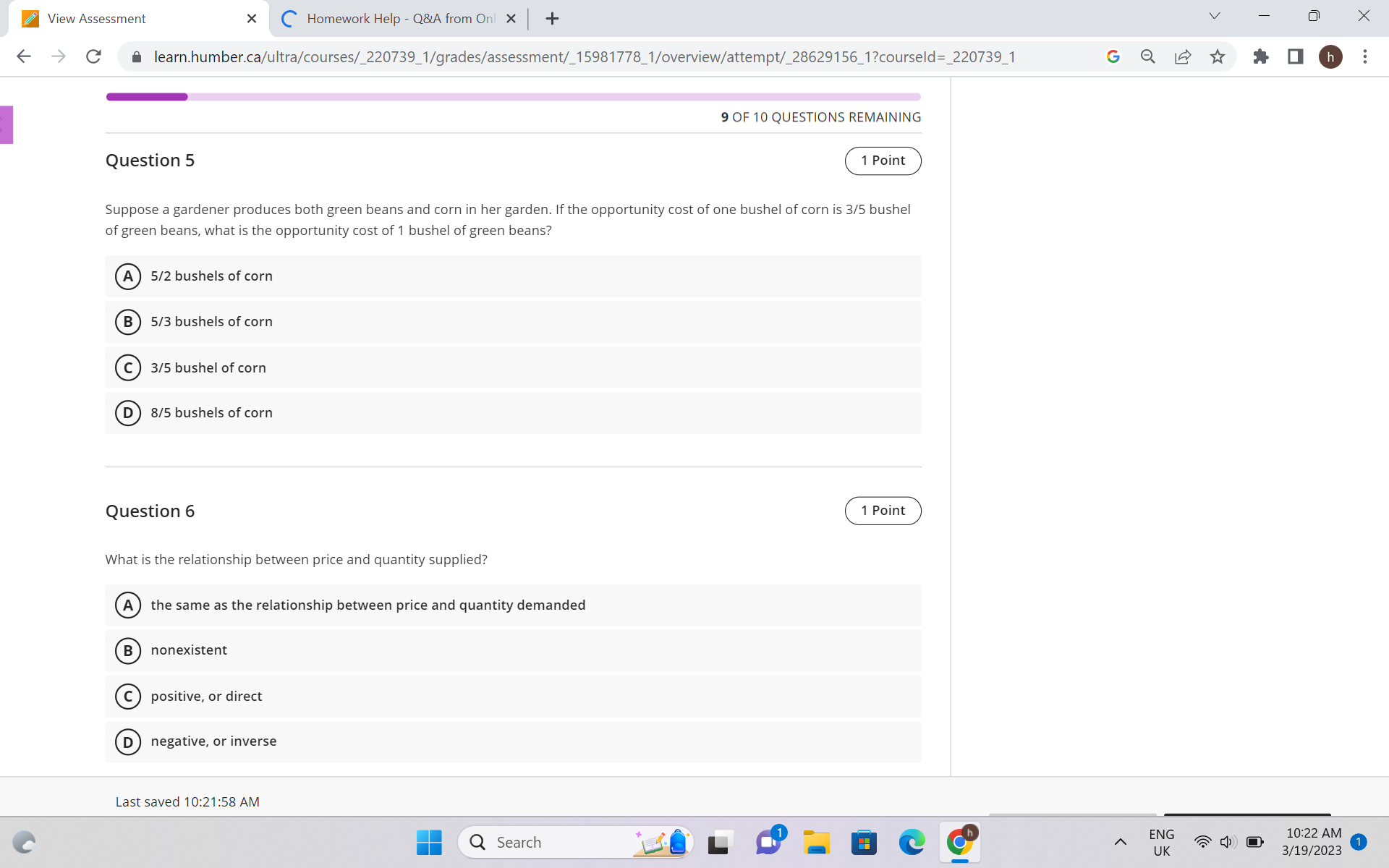This screenshot has height=868, width=1389.
Task: Share the current page via the share icon
Action: [1183, 56]
